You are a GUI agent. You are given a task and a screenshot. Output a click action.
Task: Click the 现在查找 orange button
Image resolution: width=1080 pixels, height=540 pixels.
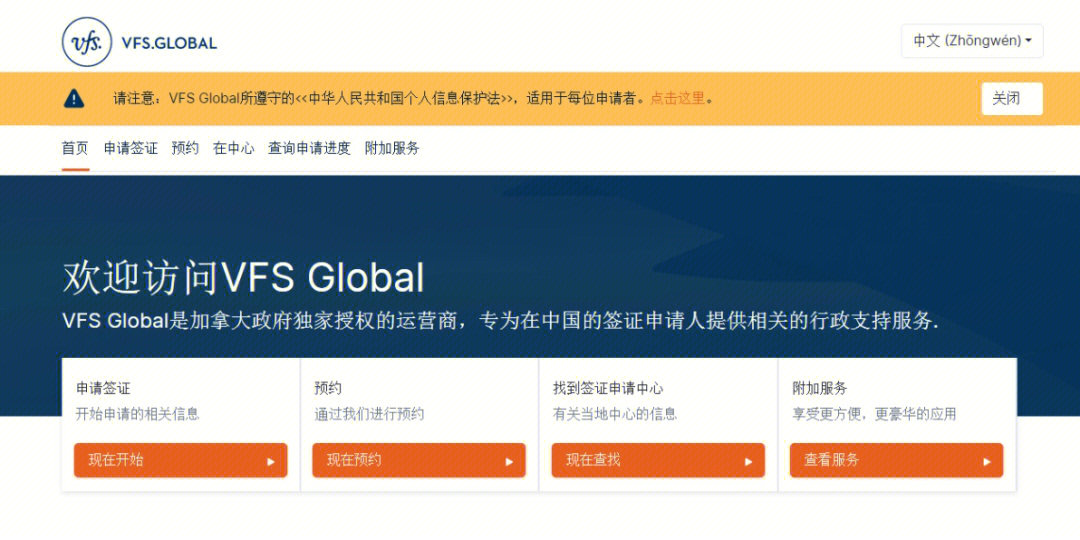(658, 460)
